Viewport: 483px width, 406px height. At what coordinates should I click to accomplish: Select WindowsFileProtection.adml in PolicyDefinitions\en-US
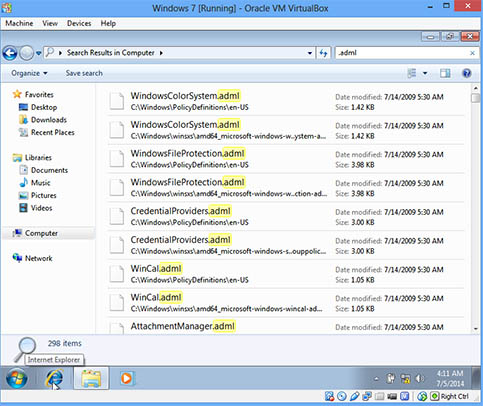(285, 159)
